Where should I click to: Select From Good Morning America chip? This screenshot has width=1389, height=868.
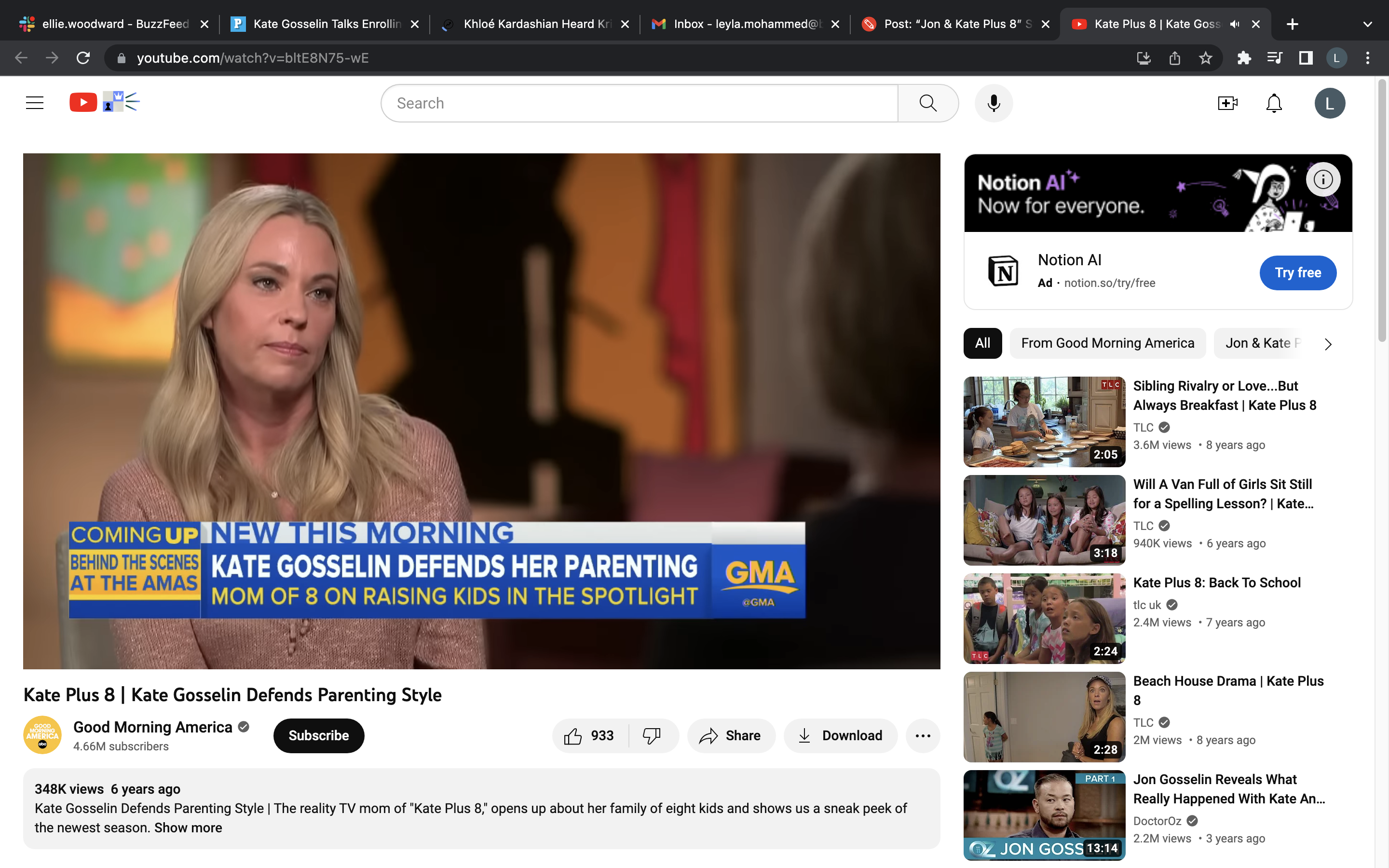tap(1108, 343)
